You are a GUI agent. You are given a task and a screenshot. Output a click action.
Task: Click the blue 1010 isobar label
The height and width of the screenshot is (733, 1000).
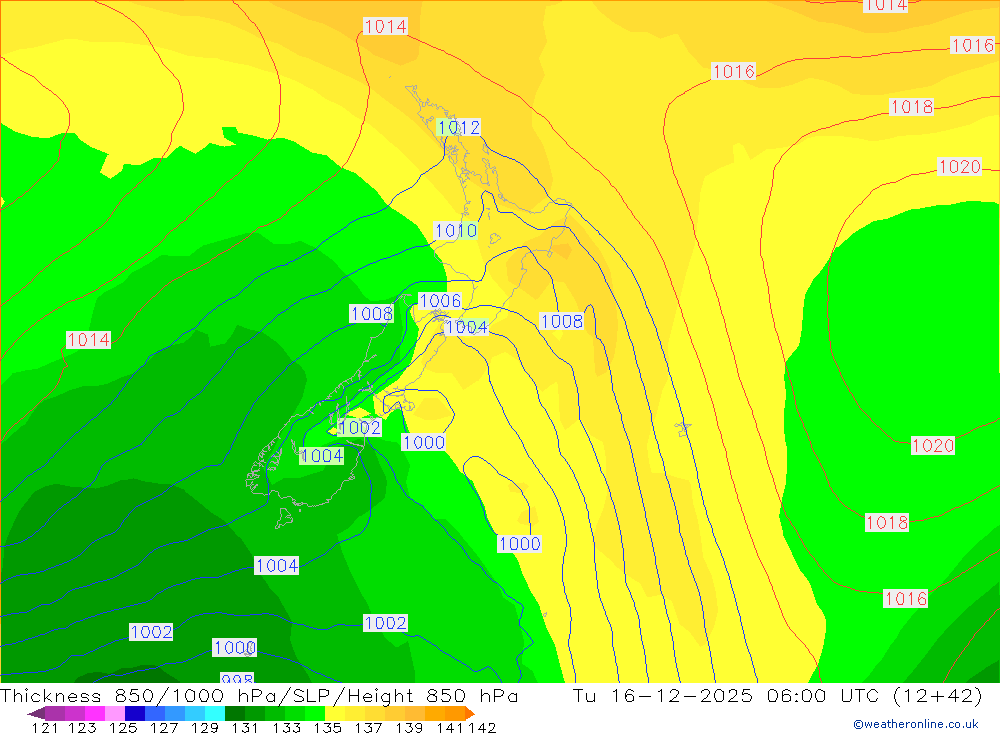coord(455,230)
